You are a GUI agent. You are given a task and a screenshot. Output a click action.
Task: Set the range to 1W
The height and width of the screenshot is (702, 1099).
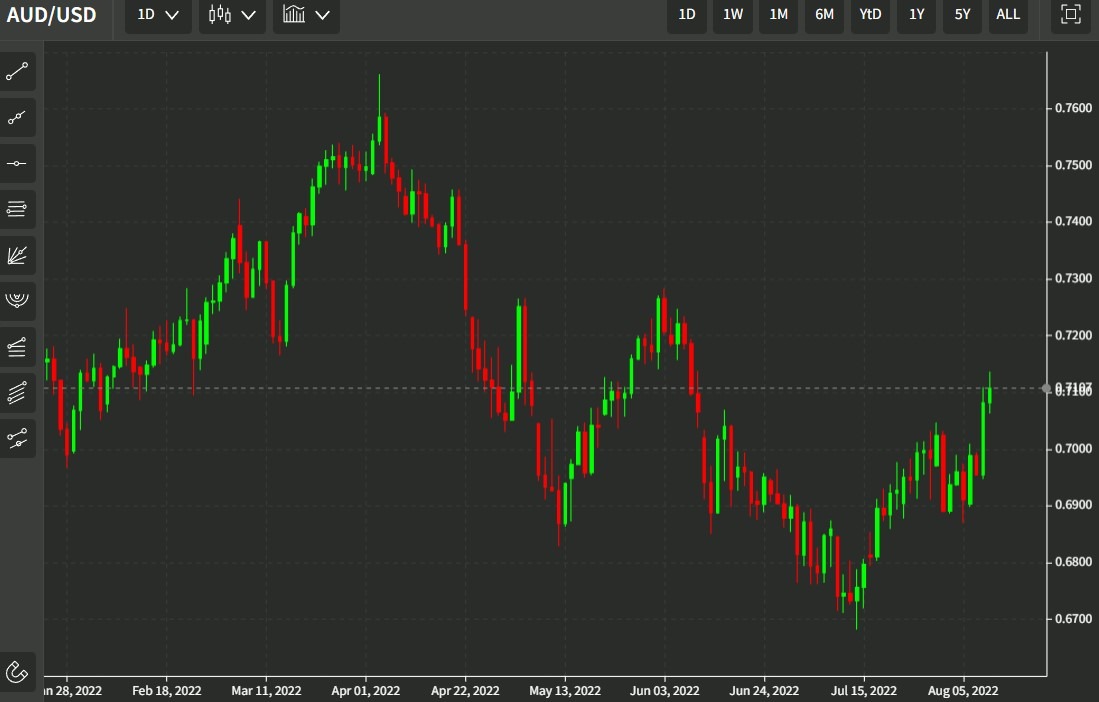click(x=732, y=15)
